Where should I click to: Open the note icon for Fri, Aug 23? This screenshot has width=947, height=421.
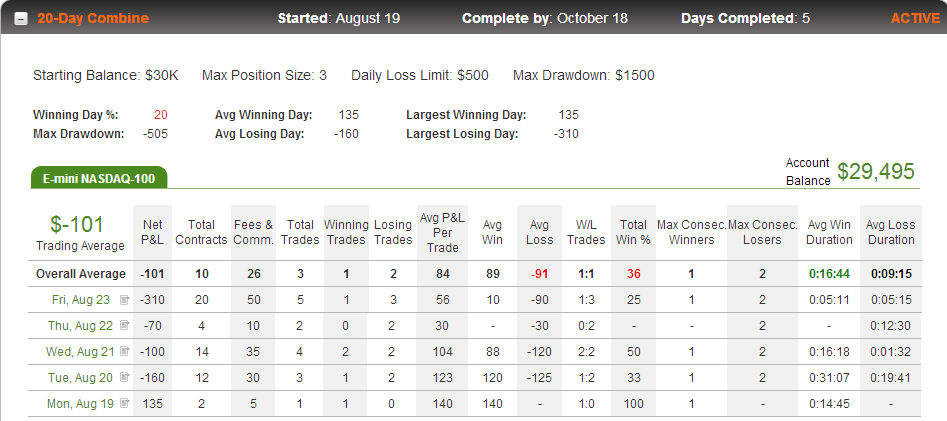(x=124, y=300)
